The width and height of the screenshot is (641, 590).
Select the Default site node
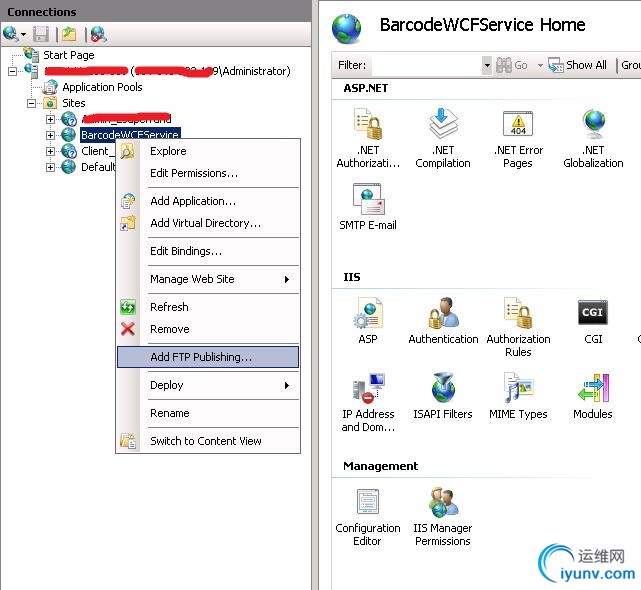pyautogui.click(x=98, y=167)
